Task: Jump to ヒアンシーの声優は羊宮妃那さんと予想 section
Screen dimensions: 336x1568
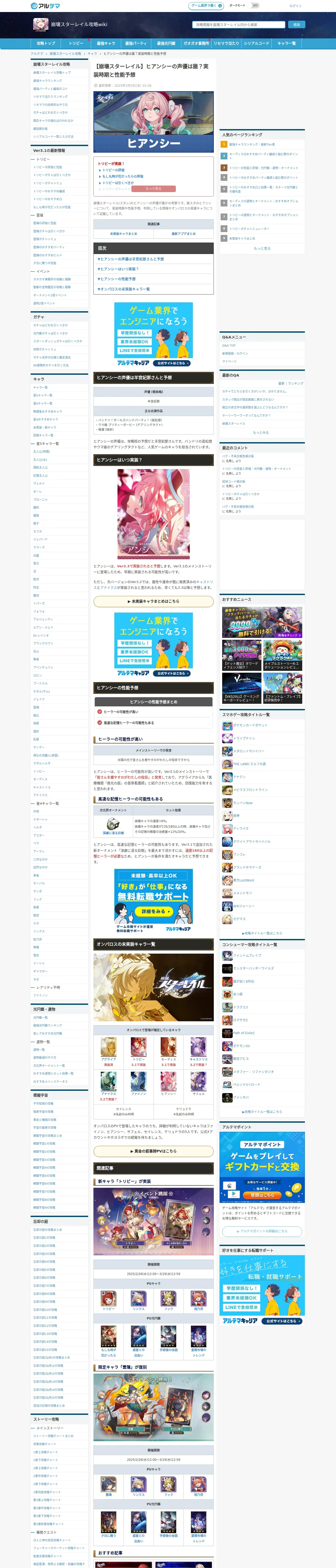Action: point(131,259)
